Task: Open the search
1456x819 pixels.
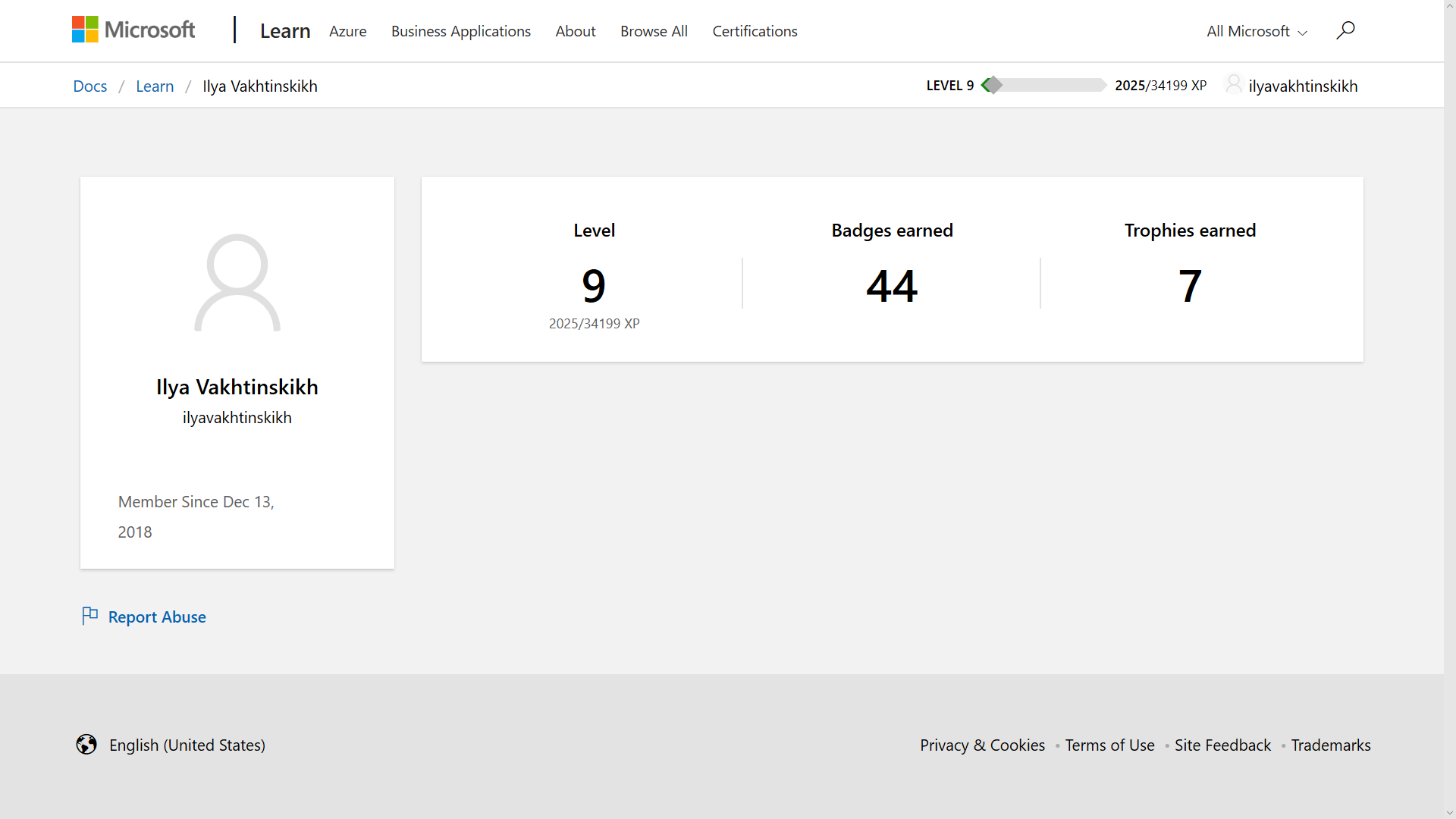Action: pyautogui.click(x=1345, y=30)
